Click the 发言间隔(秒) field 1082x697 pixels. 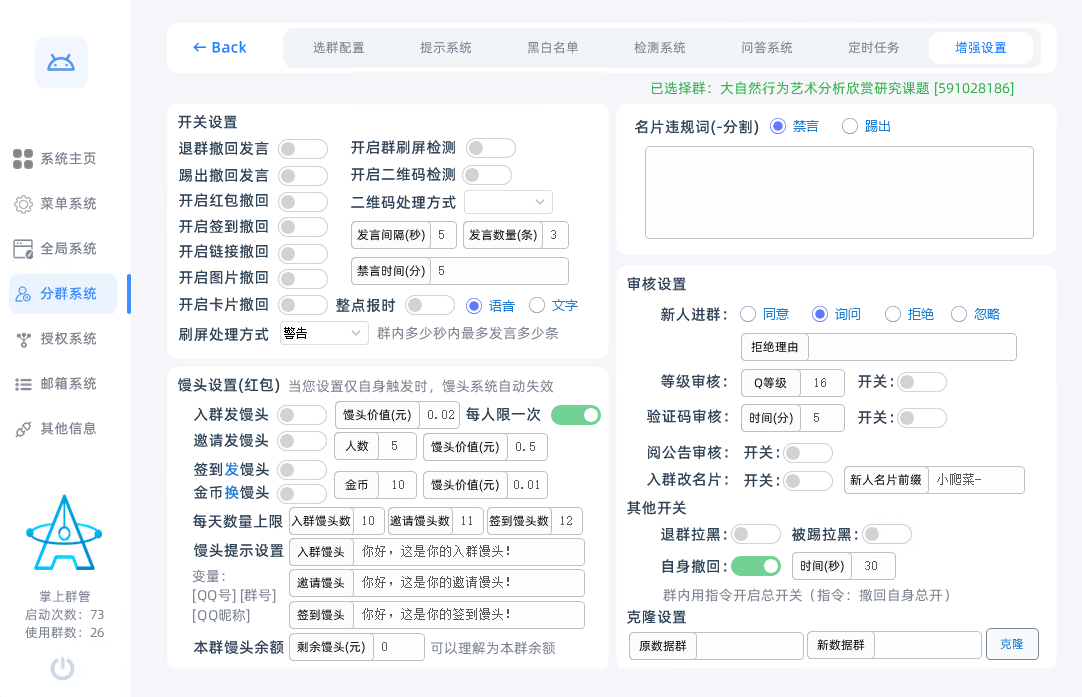(443, 235)
